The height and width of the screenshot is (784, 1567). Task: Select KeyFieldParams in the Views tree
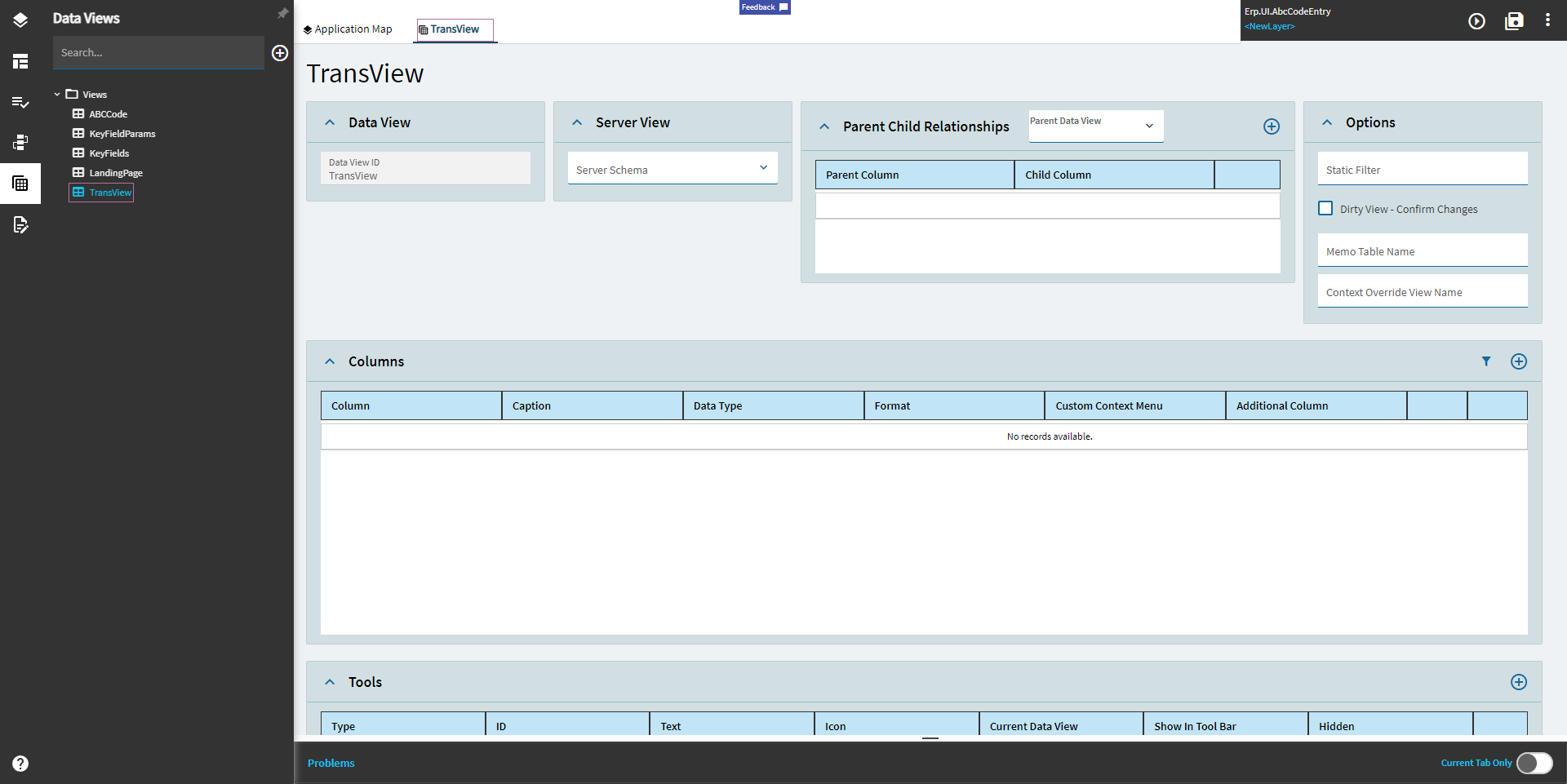coord(122,134)
